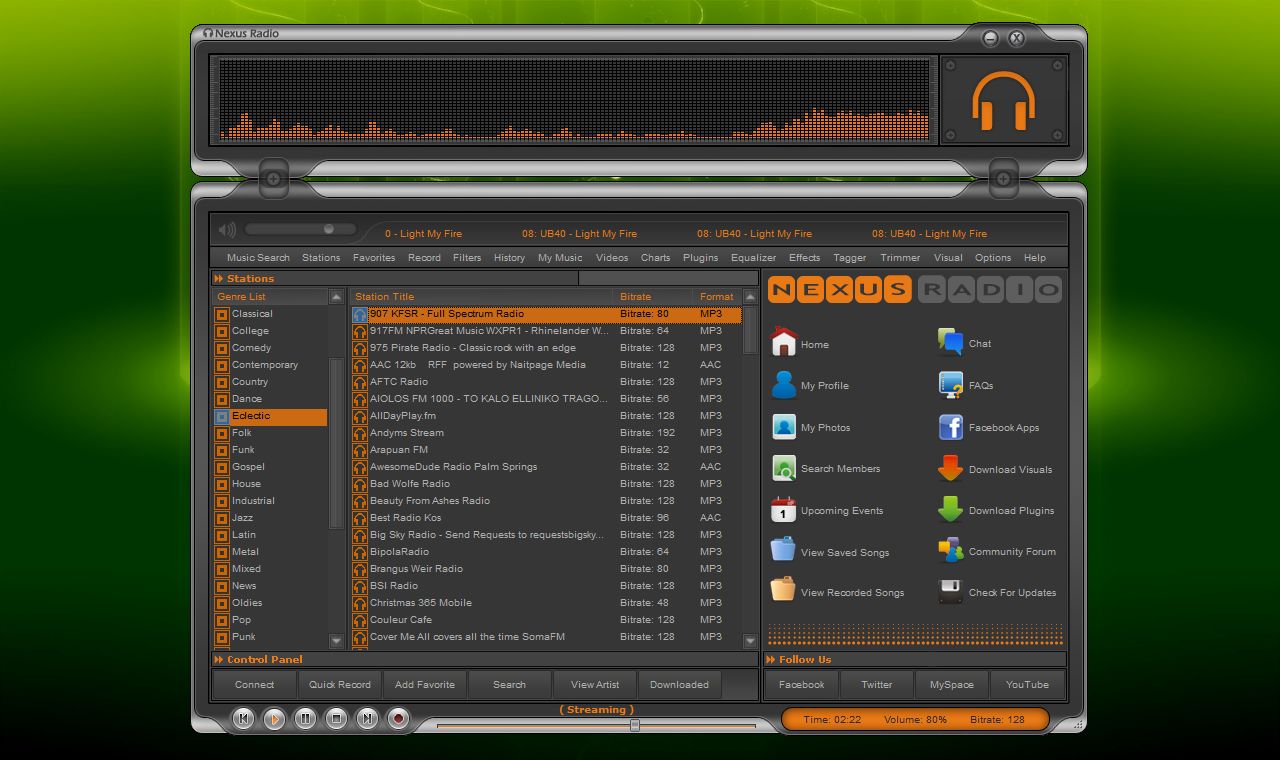
Task: Open the Community Forum icon
Action: click(x=950, y=551)
